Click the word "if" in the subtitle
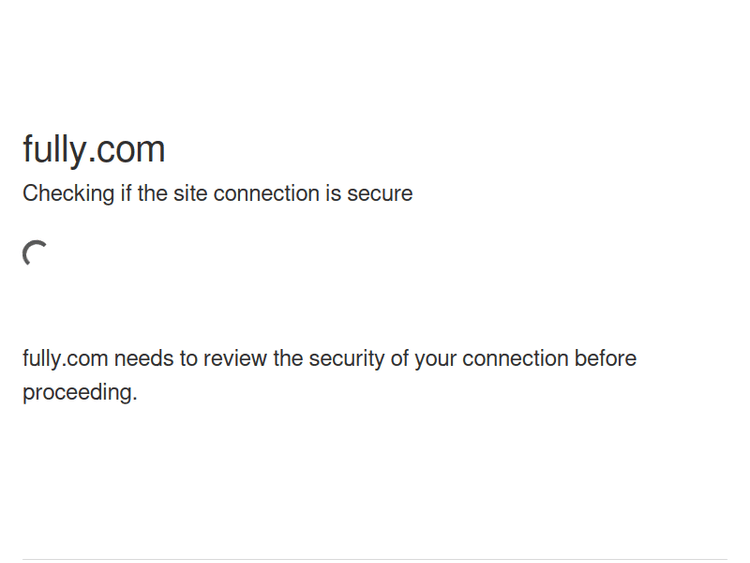750x563 pixels. point(126,194)
